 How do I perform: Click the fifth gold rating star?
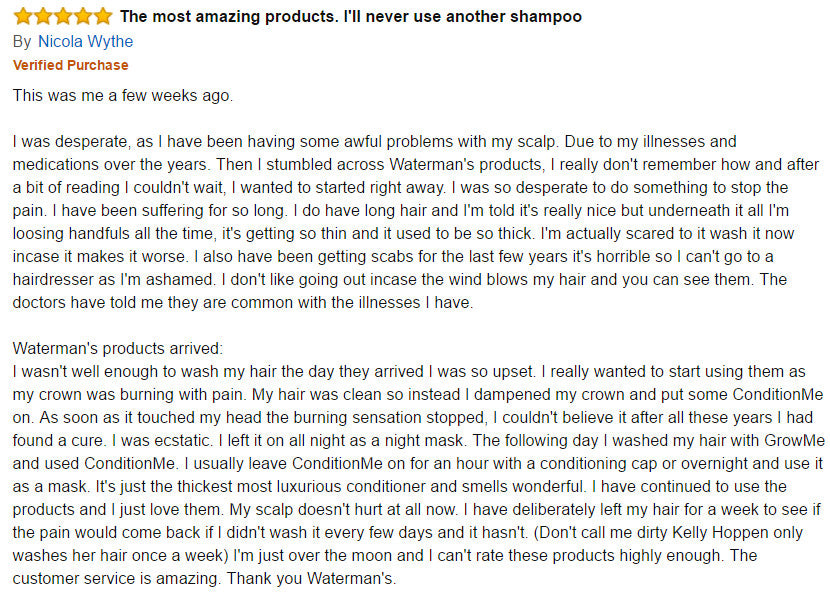103,16
